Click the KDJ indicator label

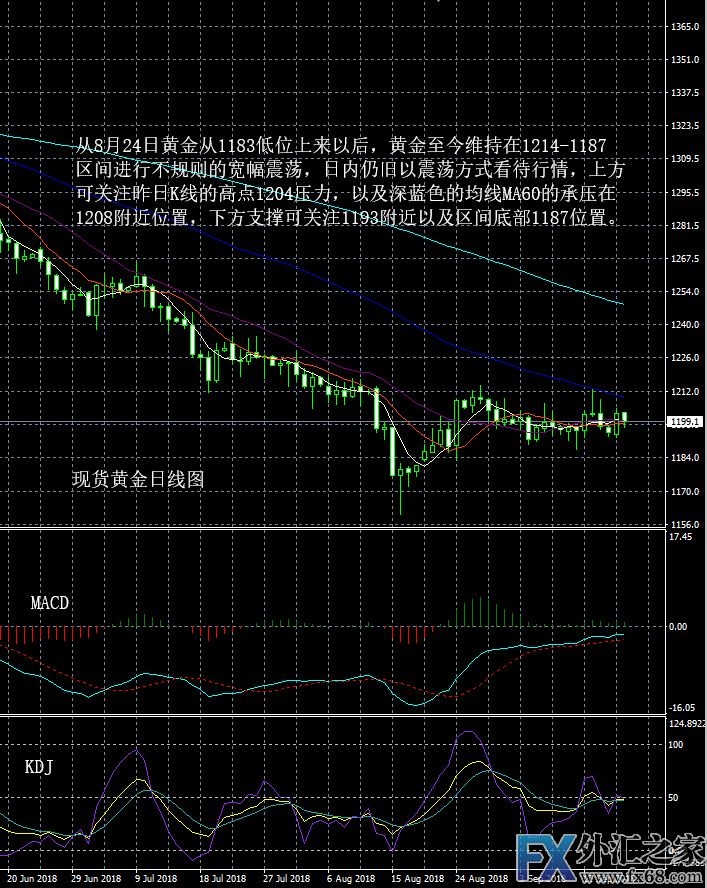[39, 768]
